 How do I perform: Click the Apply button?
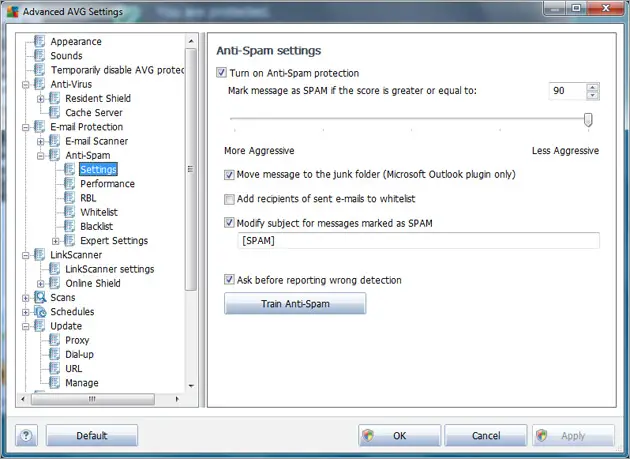[573, 435]
